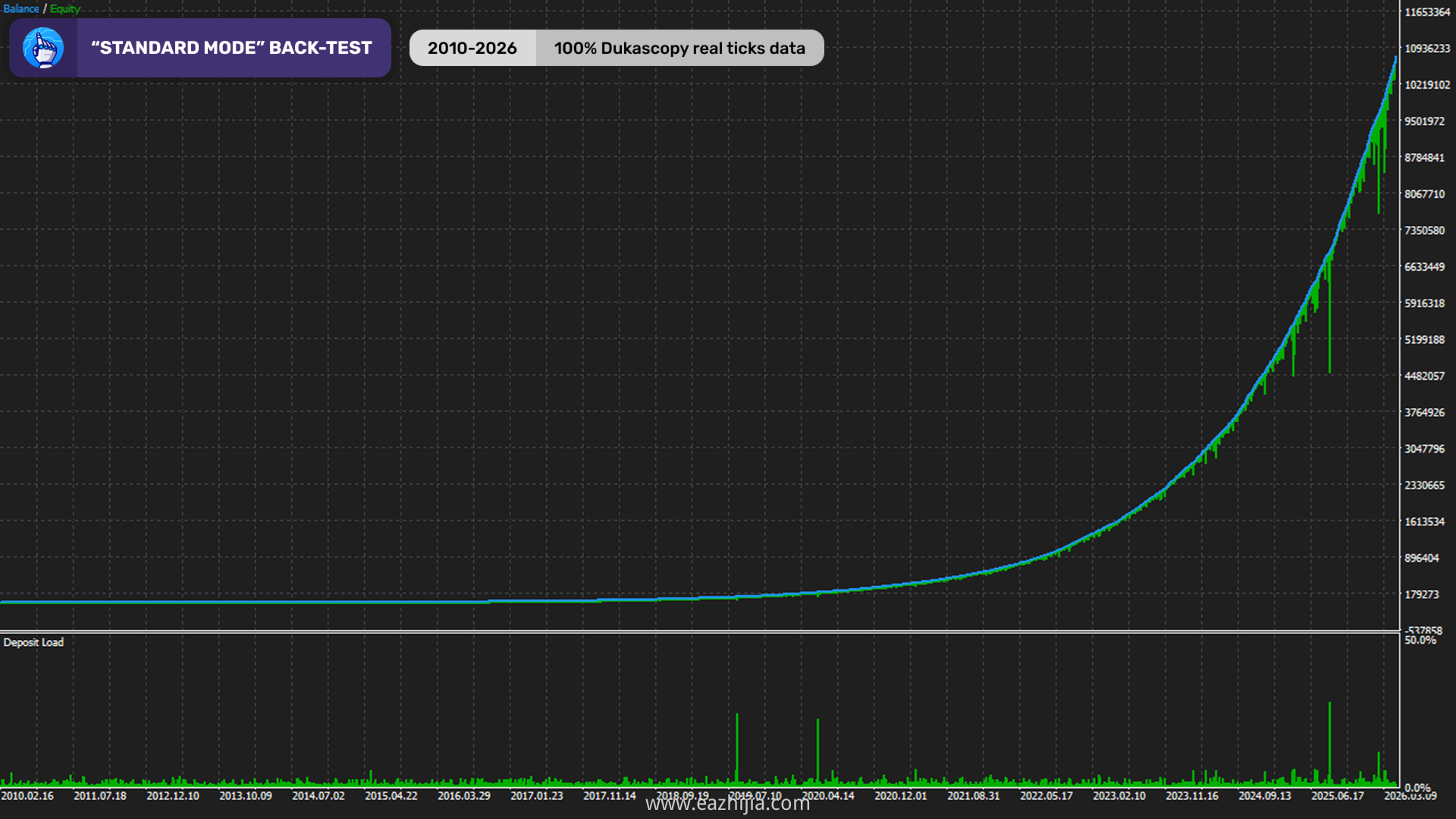Click the 6633449 y-axis value
Screen dimensions: 1456x819
pyautogui.click(x=1425, y=267)
